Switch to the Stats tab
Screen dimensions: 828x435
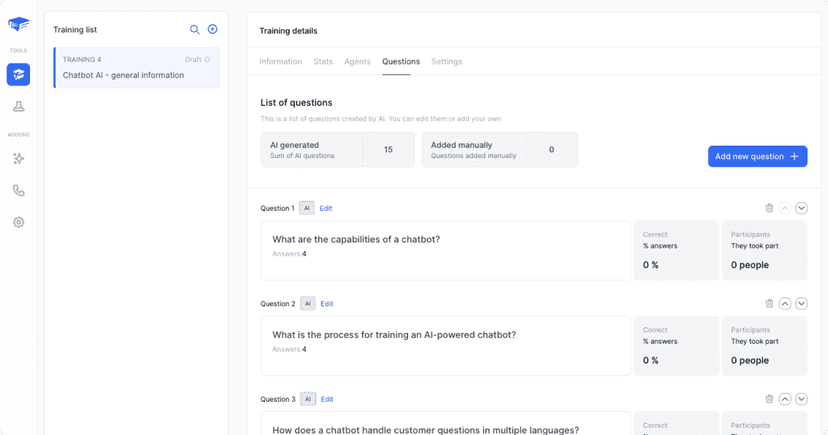(x=323, y=62)
